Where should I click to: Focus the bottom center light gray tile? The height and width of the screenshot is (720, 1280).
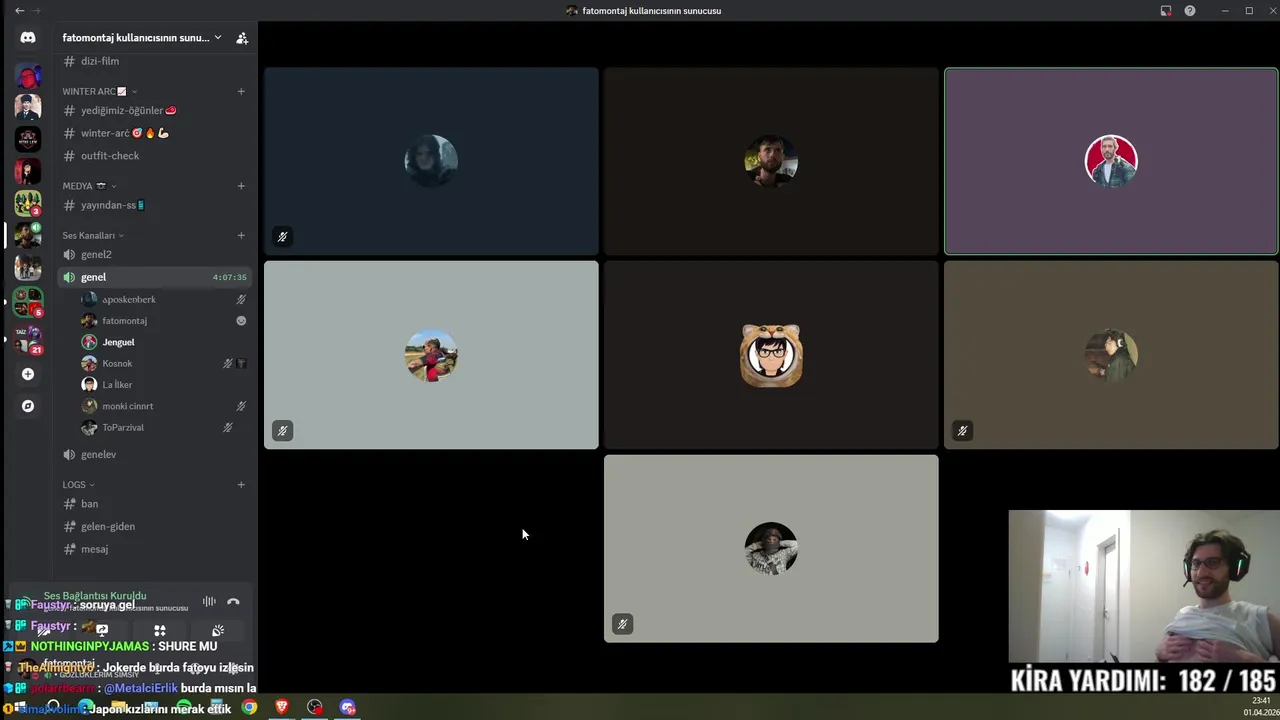771,549
